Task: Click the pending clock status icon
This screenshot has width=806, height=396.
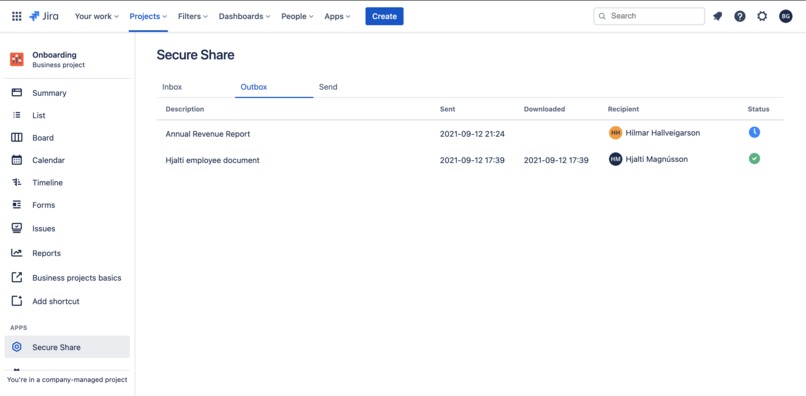Action: (754, 132)
